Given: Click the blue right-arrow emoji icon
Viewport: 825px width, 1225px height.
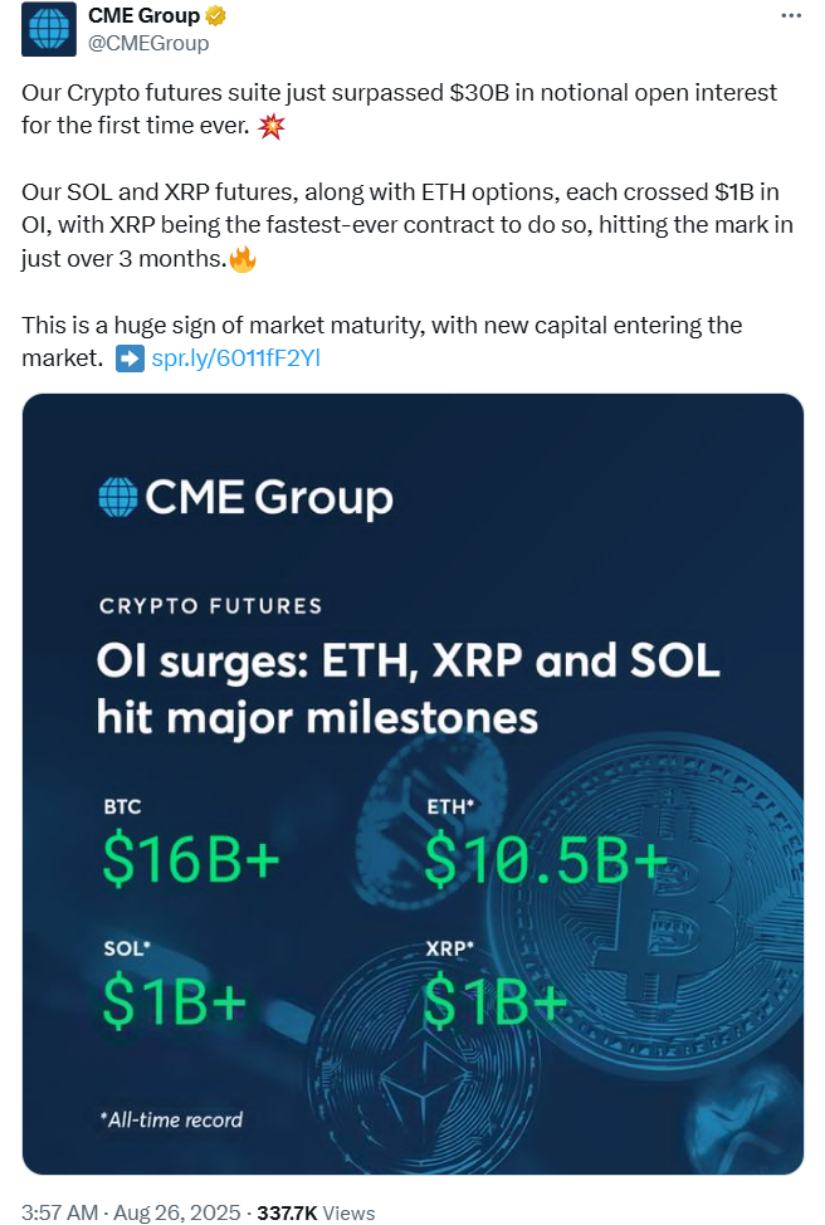Looking at the screenshot, I should [x=130, y=358].
